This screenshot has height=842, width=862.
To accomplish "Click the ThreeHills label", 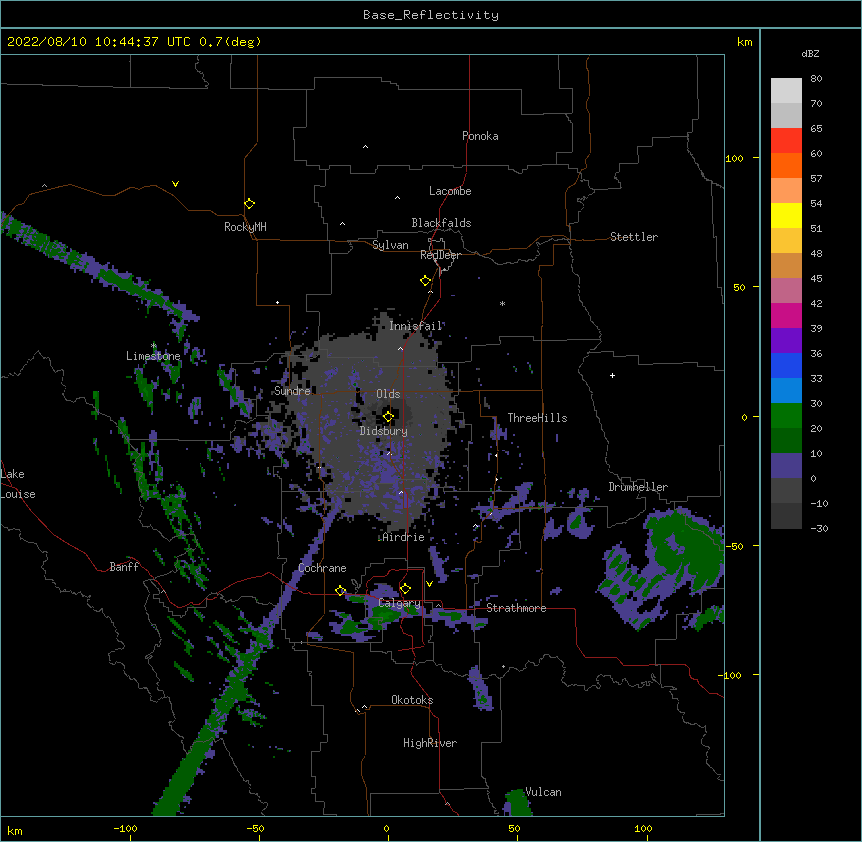I will tap(537, 418).
